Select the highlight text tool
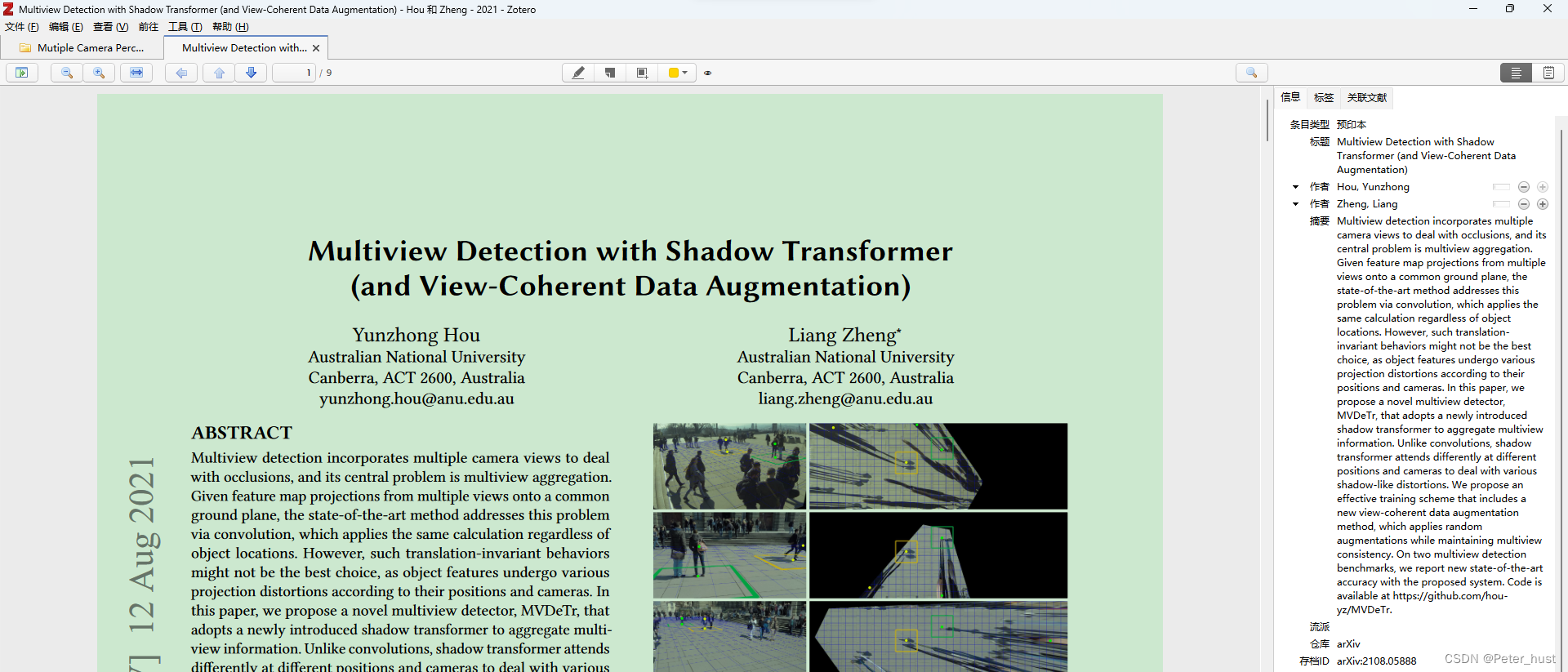 point(578,73)
